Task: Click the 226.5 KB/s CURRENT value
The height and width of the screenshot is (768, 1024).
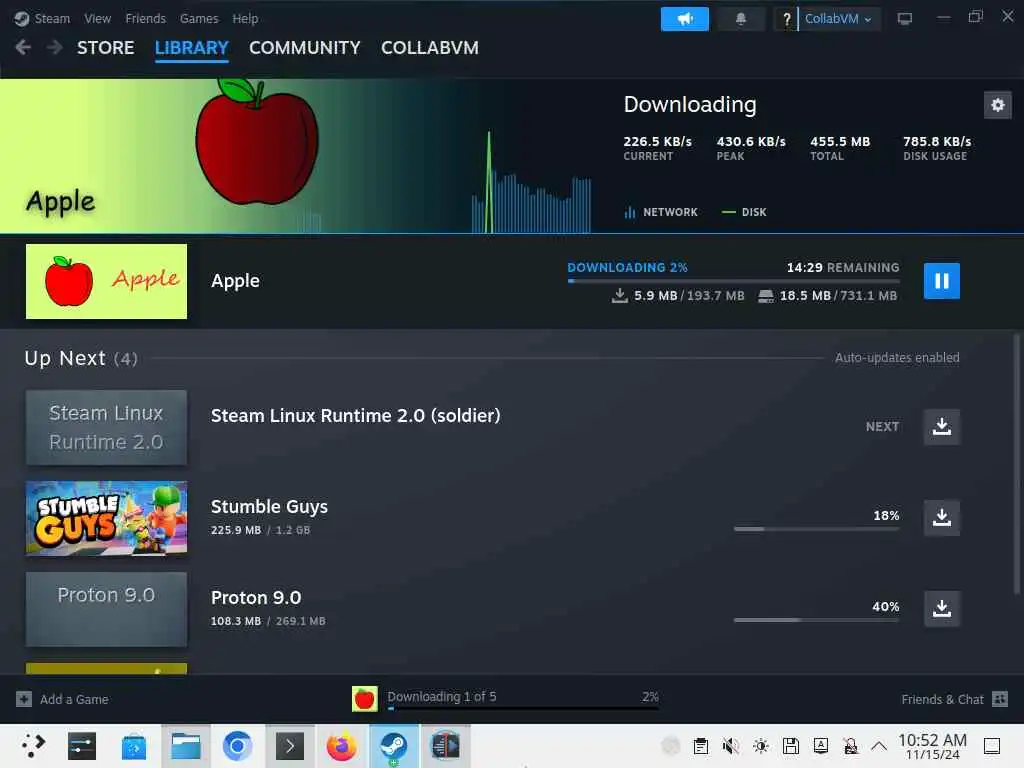Action: [657, 142]
